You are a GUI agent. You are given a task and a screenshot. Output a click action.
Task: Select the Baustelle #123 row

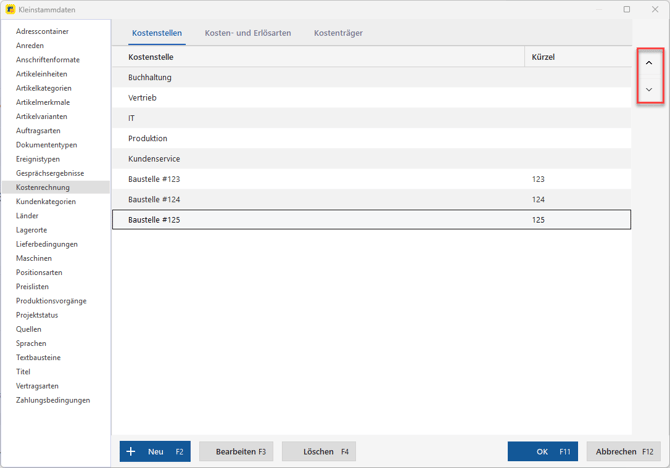[370, 179]
